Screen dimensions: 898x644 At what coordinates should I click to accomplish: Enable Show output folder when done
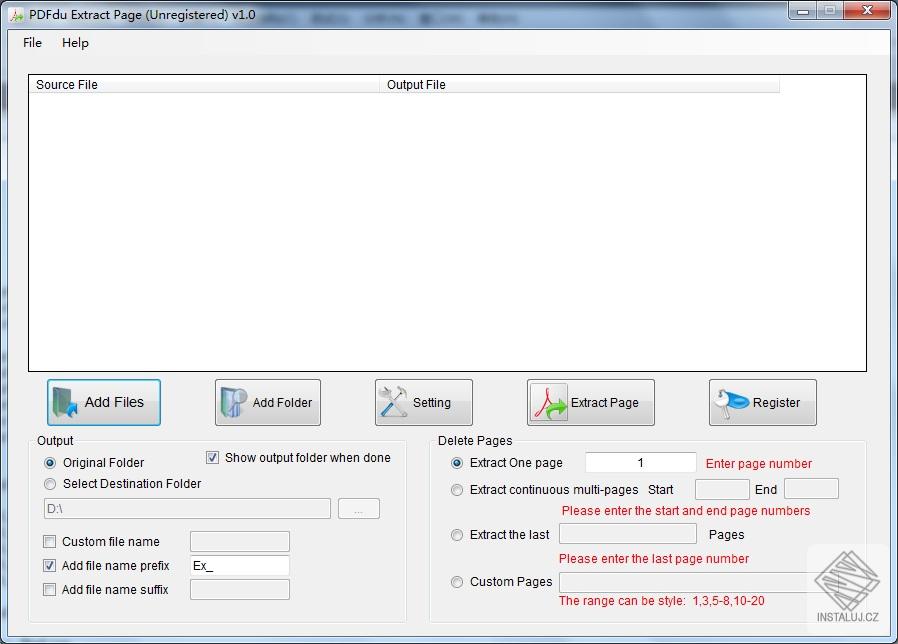tap(213, 457)
